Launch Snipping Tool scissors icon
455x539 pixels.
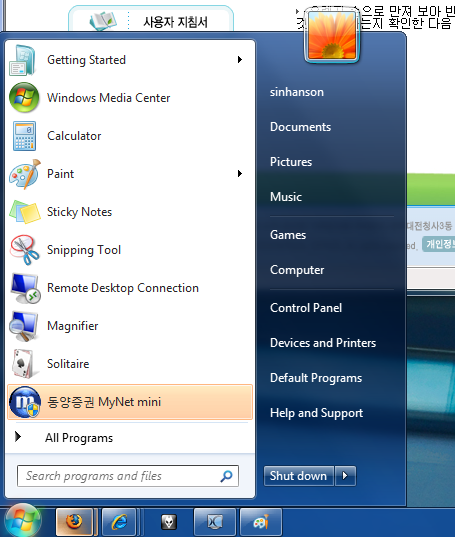[x=24, y=250]
